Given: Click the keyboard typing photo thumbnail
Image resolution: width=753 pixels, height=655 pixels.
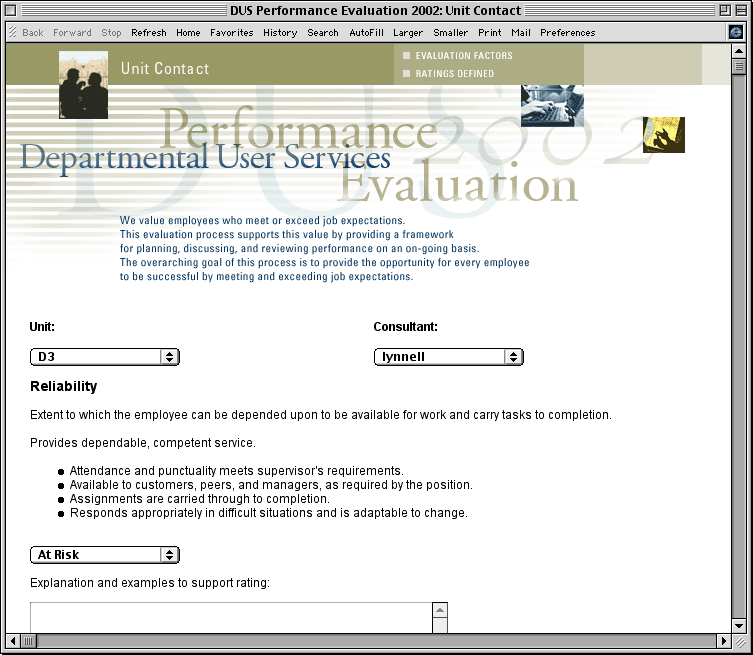Looking at the screenshot, I should pyautogui.click(x=552, y=105).
